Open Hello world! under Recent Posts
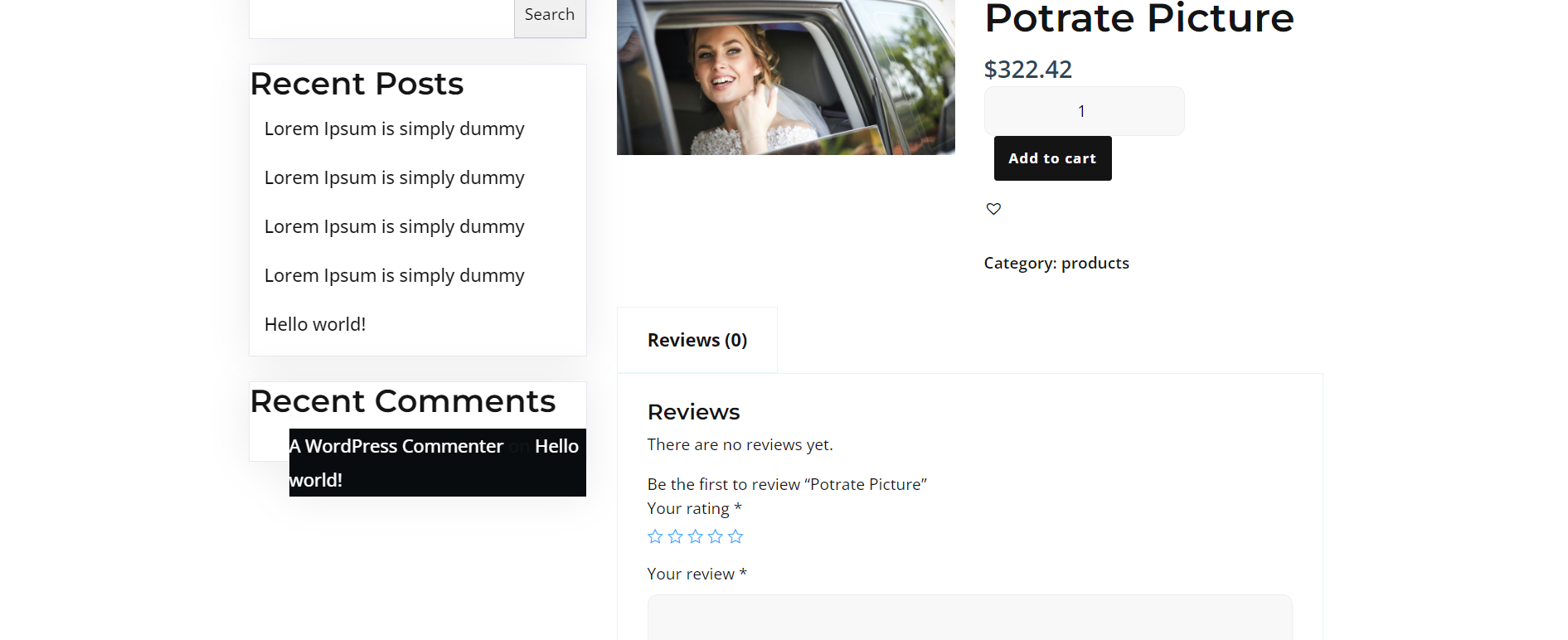 (315, 325)
